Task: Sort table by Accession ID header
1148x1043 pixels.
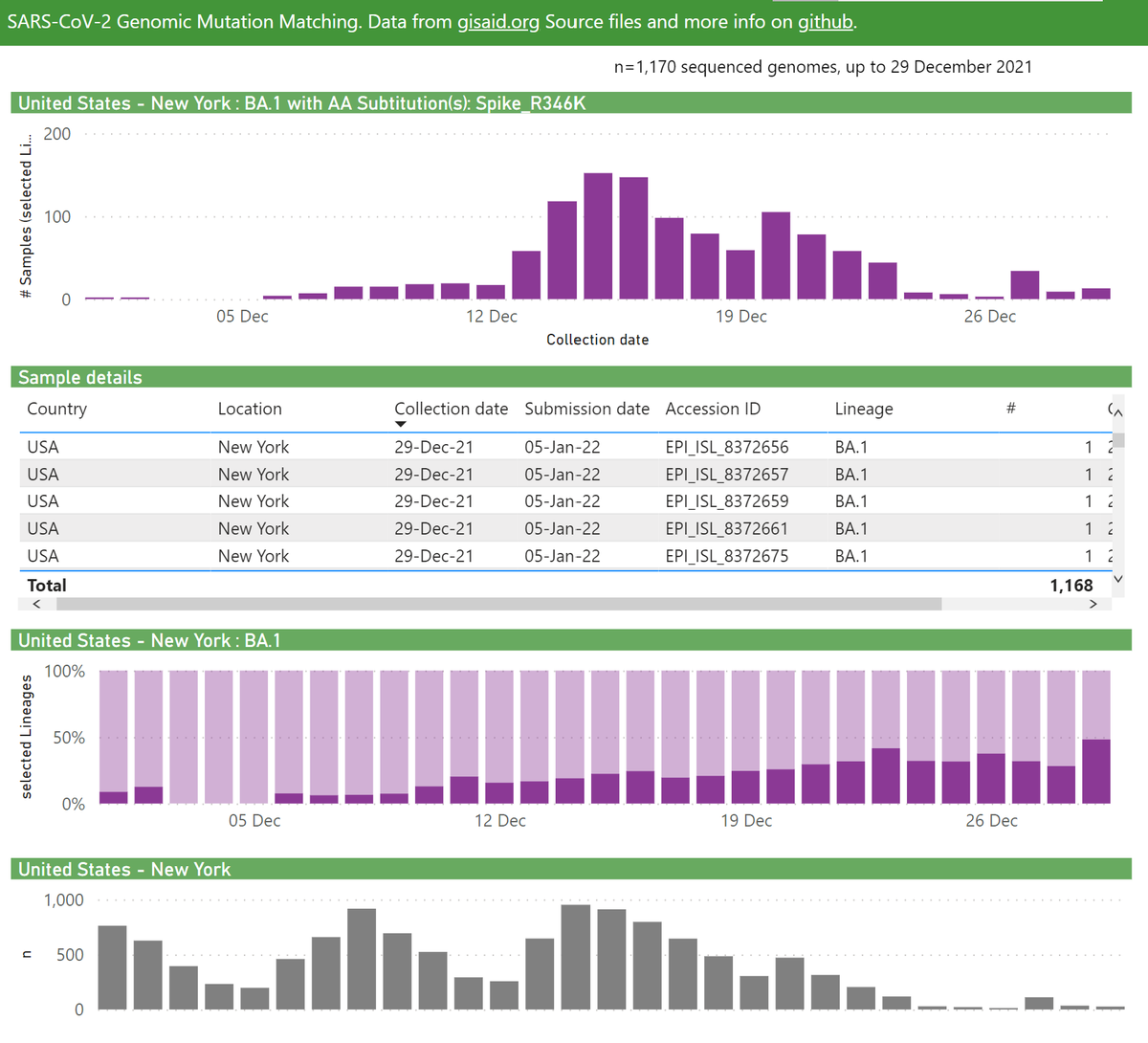Action: pos(713,409)
